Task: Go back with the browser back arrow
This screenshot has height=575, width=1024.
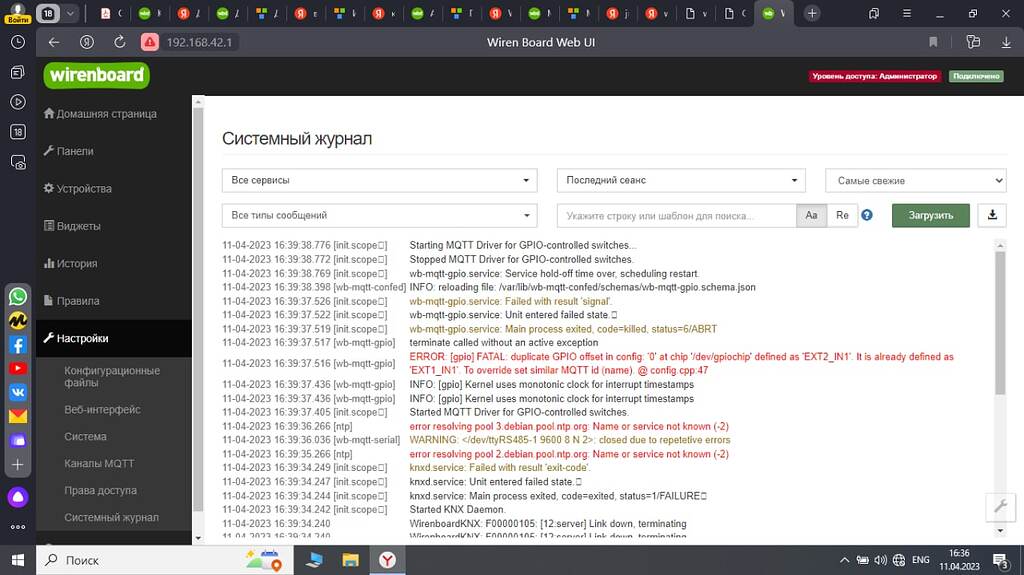Action: (54, 42)
